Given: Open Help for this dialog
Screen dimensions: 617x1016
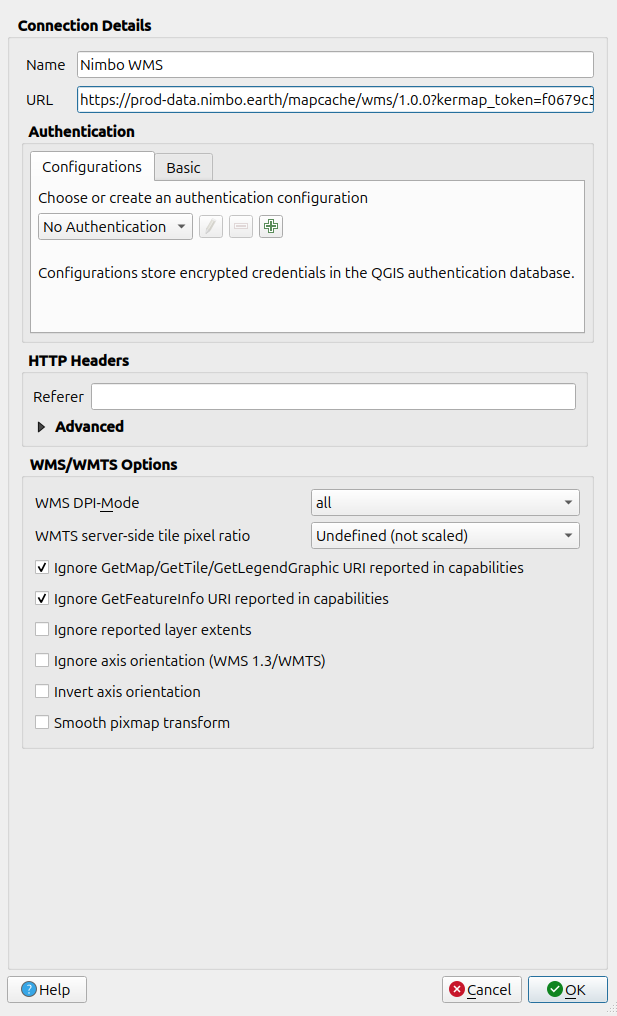Looking at the screenshot, I should [46, 990].
